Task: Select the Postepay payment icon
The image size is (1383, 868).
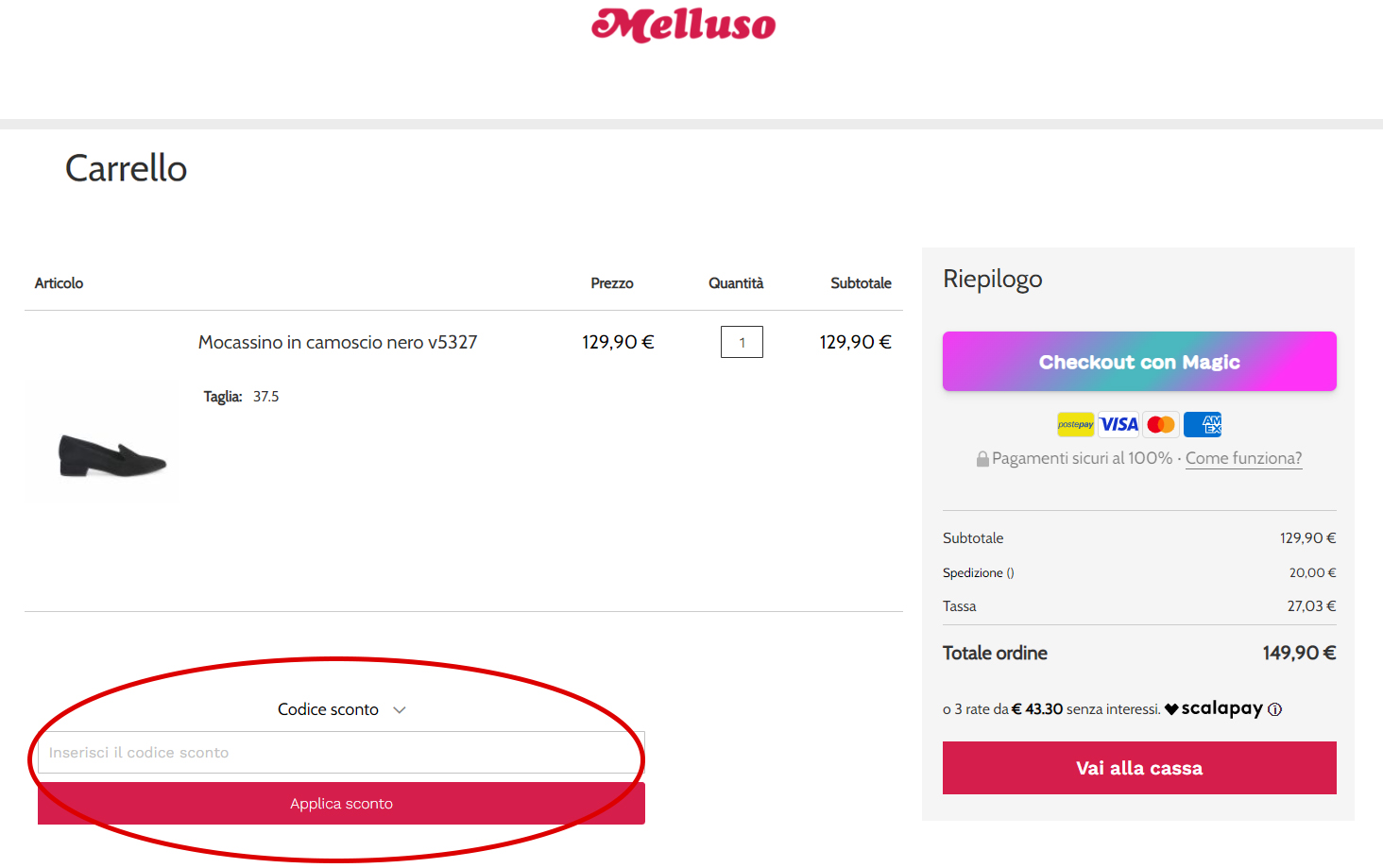Action: pos(1075,424)
